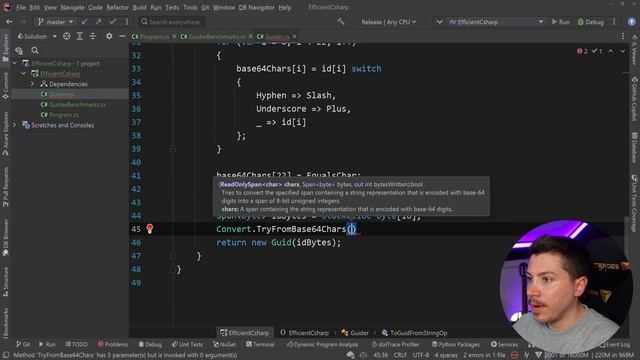
Task: Select GuiderBenchmarks.cs in the solution tree
Action: click(x=78, y=104)
